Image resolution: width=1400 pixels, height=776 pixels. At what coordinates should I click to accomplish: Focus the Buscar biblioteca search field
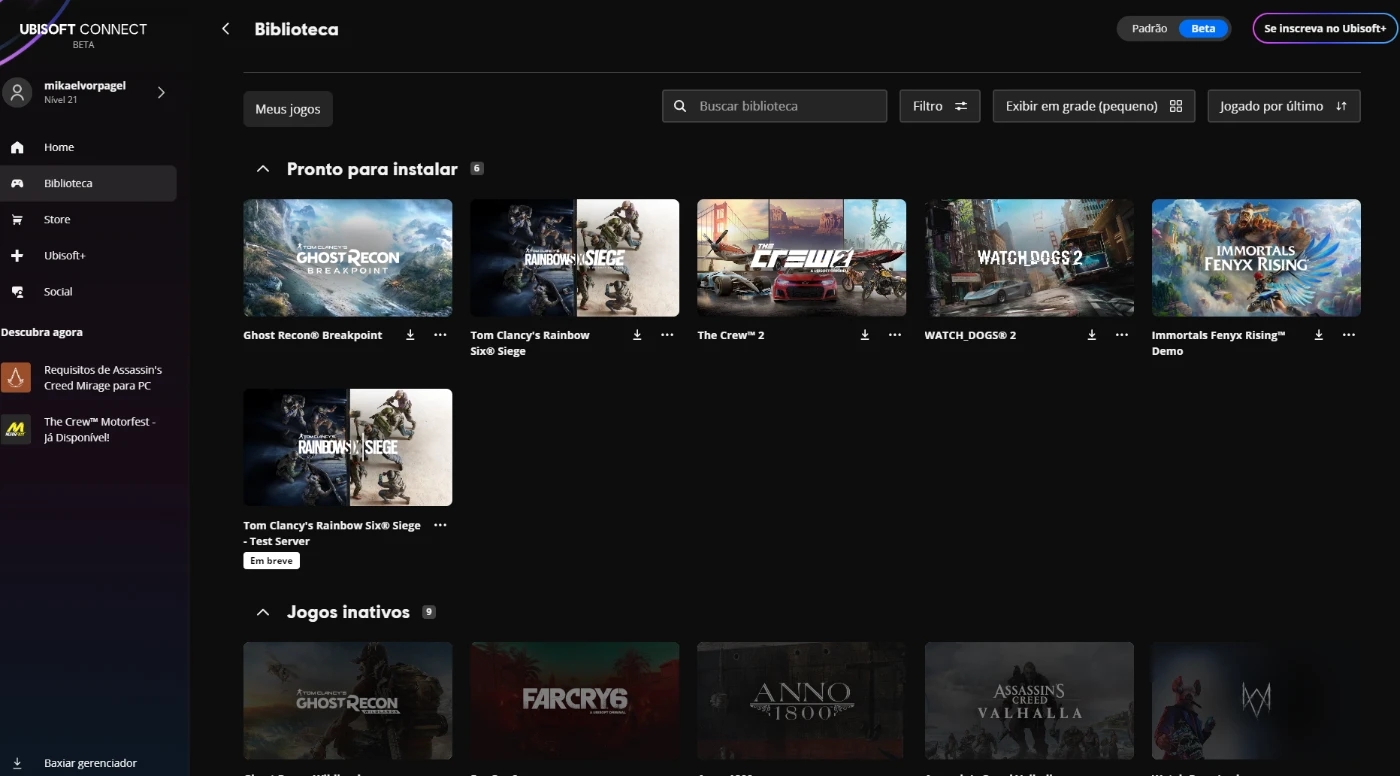tap(774, 106)
